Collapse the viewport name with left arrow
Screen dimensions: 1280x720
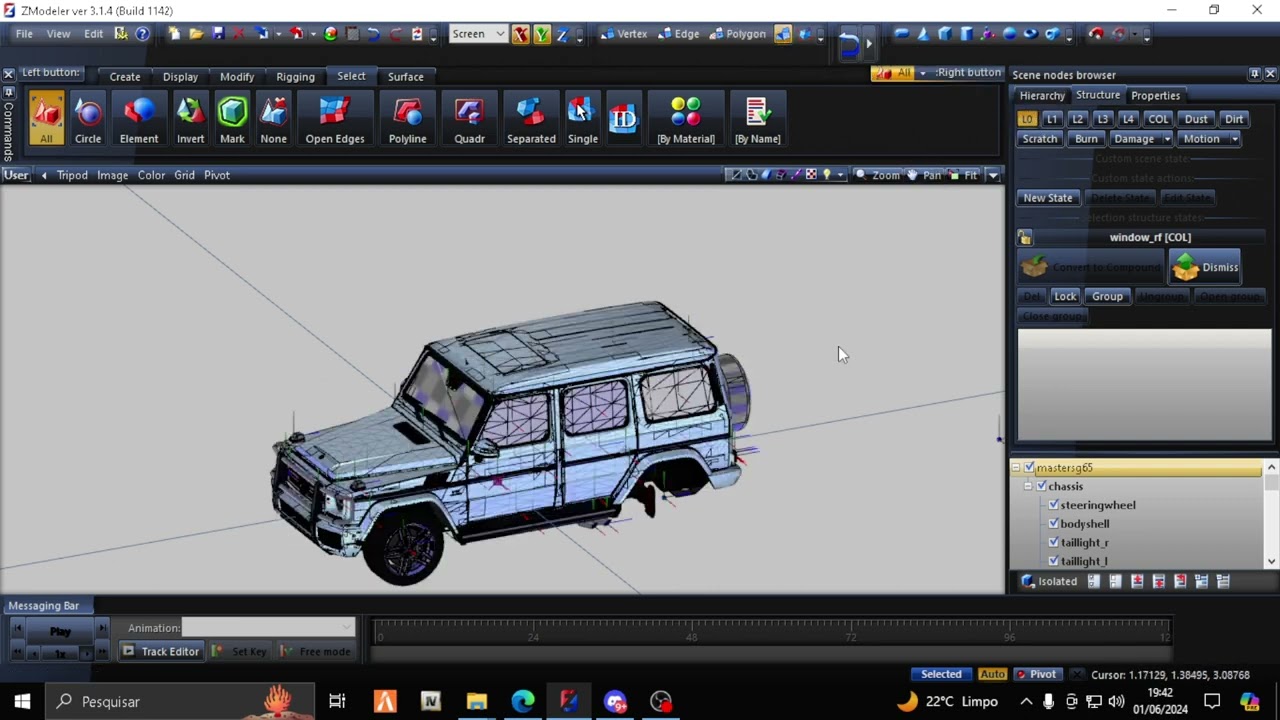coord(44,175)
